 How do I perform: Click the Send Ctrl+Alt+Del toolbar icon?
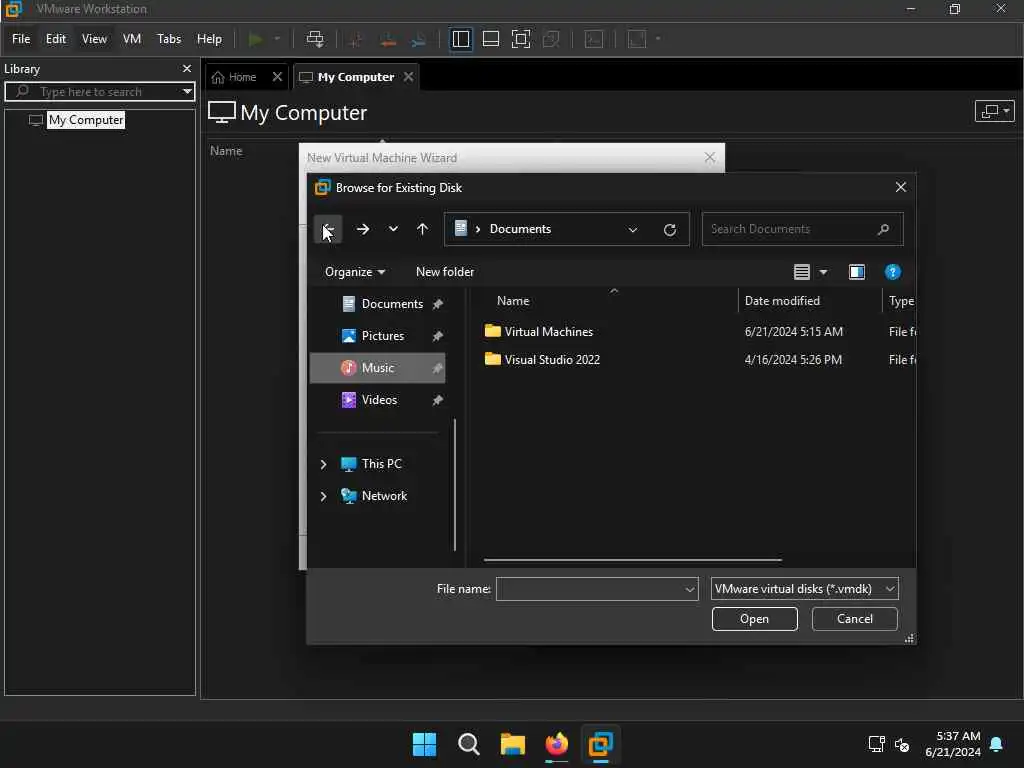(x=315, y=39)
